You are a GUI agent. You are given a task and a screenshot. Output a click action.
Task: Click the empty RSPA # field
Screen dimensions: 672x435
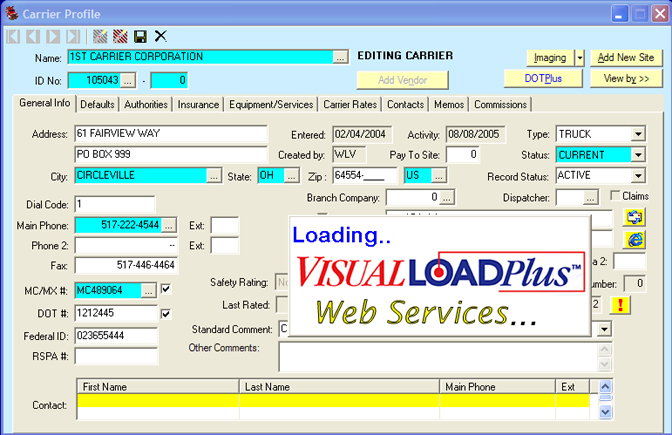click(116, 356)
